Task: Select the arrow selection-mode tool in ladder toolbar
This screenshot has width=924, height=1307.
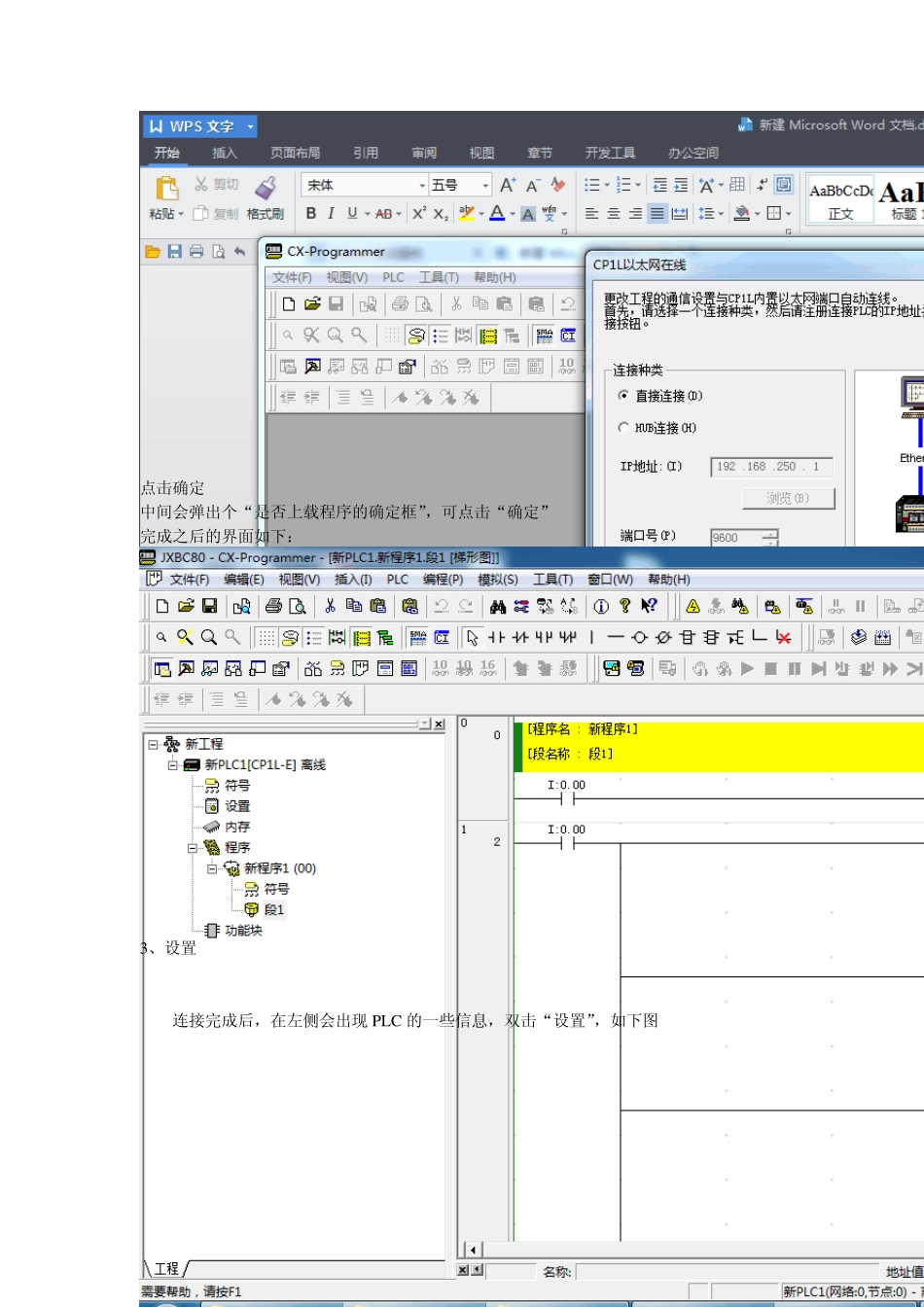Action: tap(473, 637)
